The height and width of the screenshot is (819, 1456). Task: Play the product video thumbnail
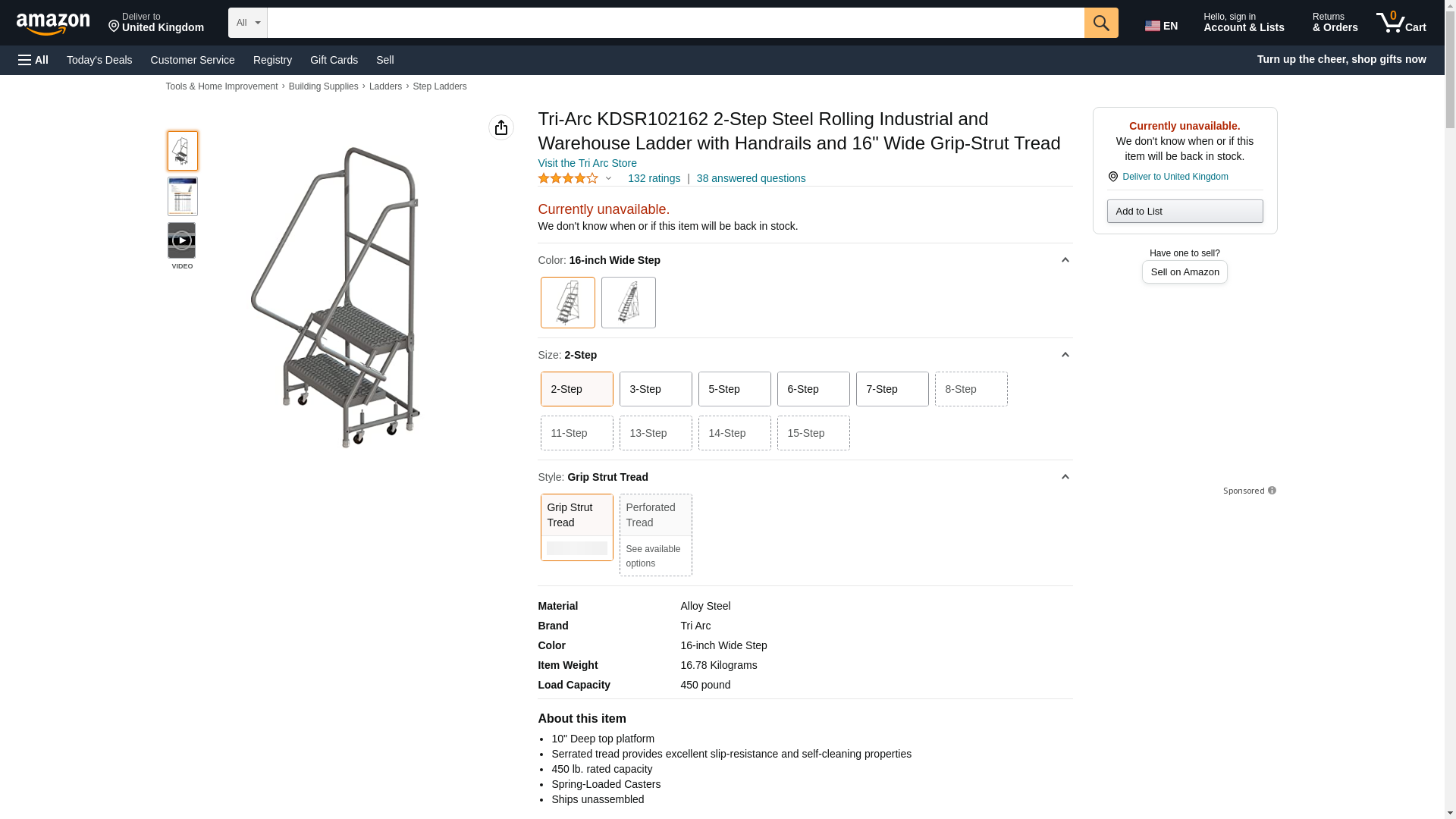[x=182, y=240]
